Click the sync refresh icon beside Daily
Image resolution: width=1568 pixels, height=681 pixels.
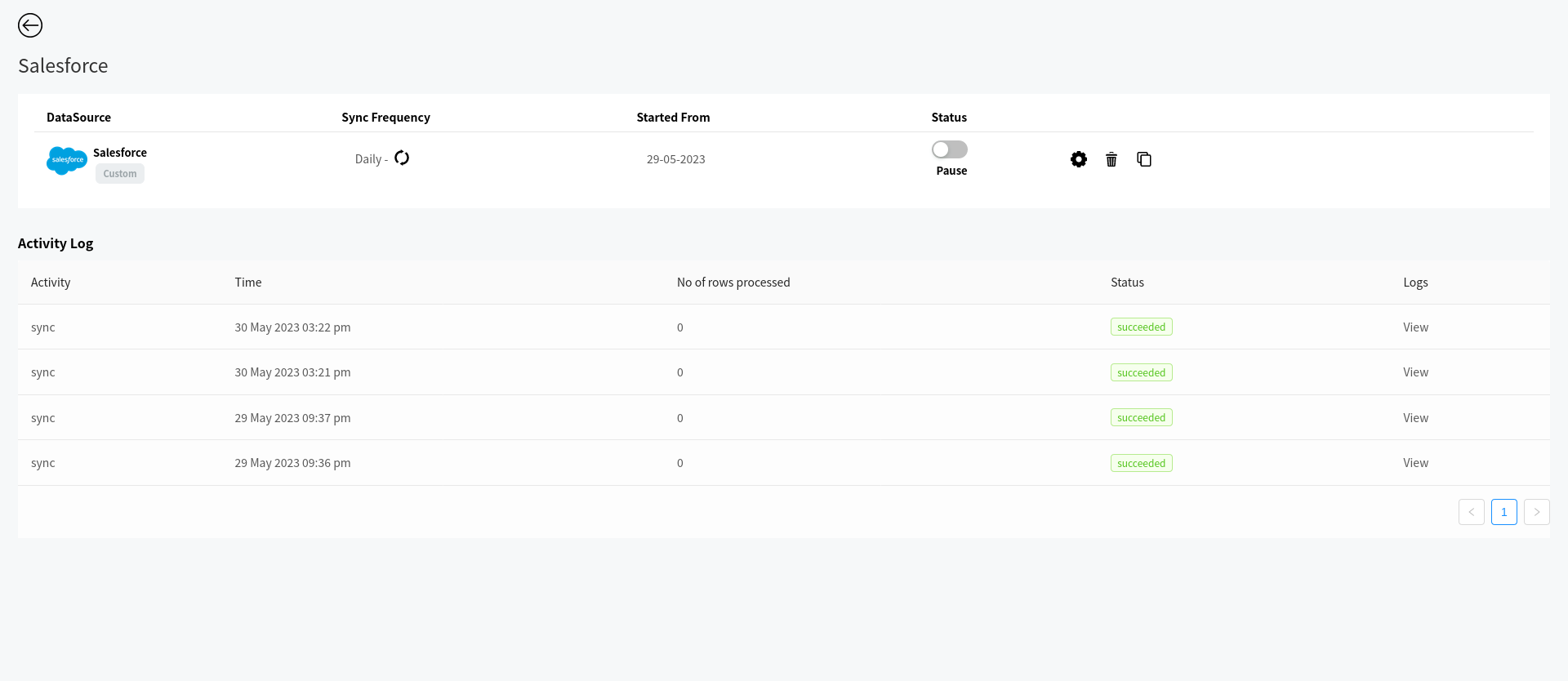(x=402, y=158)
